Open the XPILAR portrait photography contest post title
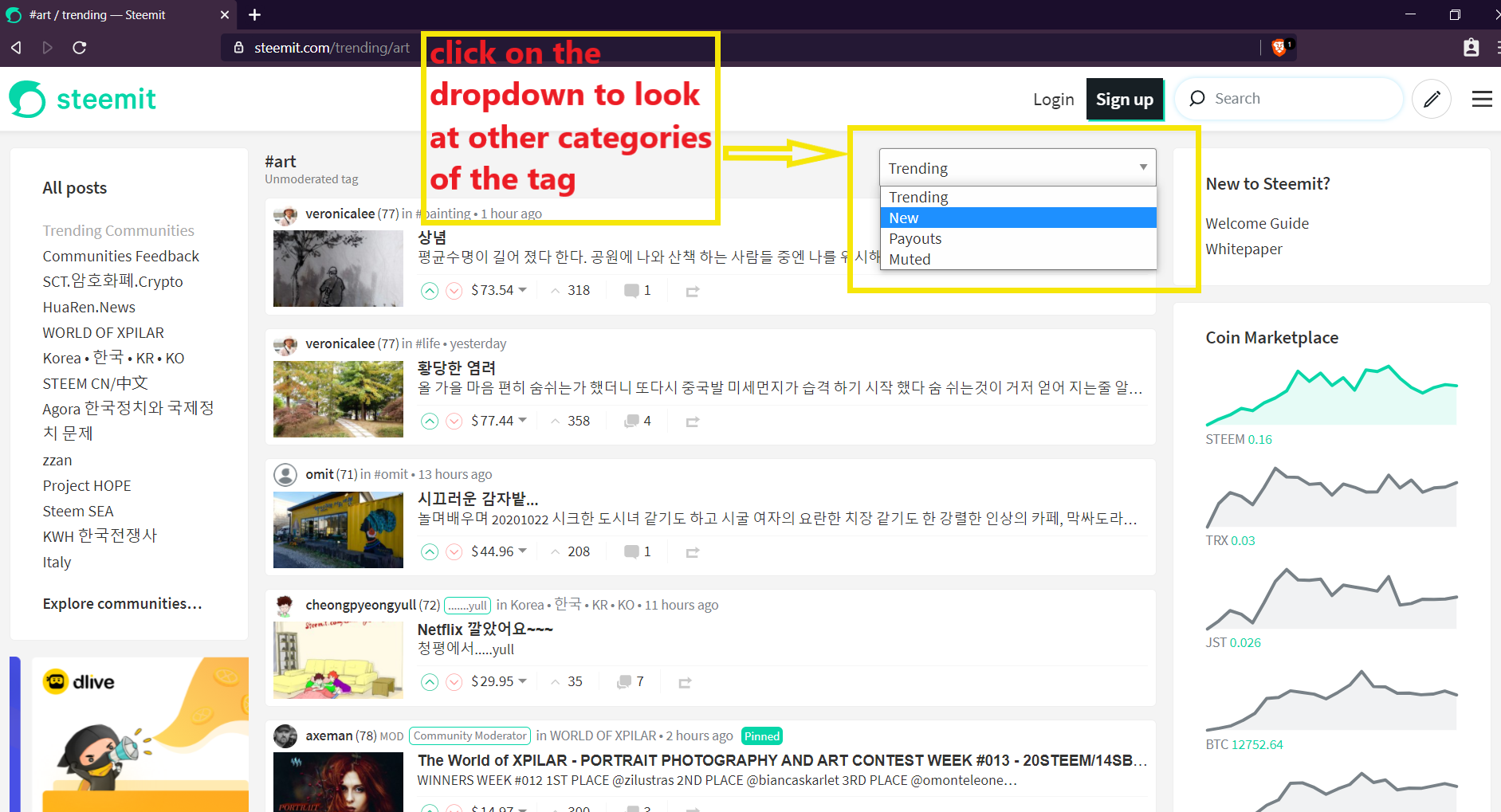Screen dimensions: 1501x812 click(782, 760)
